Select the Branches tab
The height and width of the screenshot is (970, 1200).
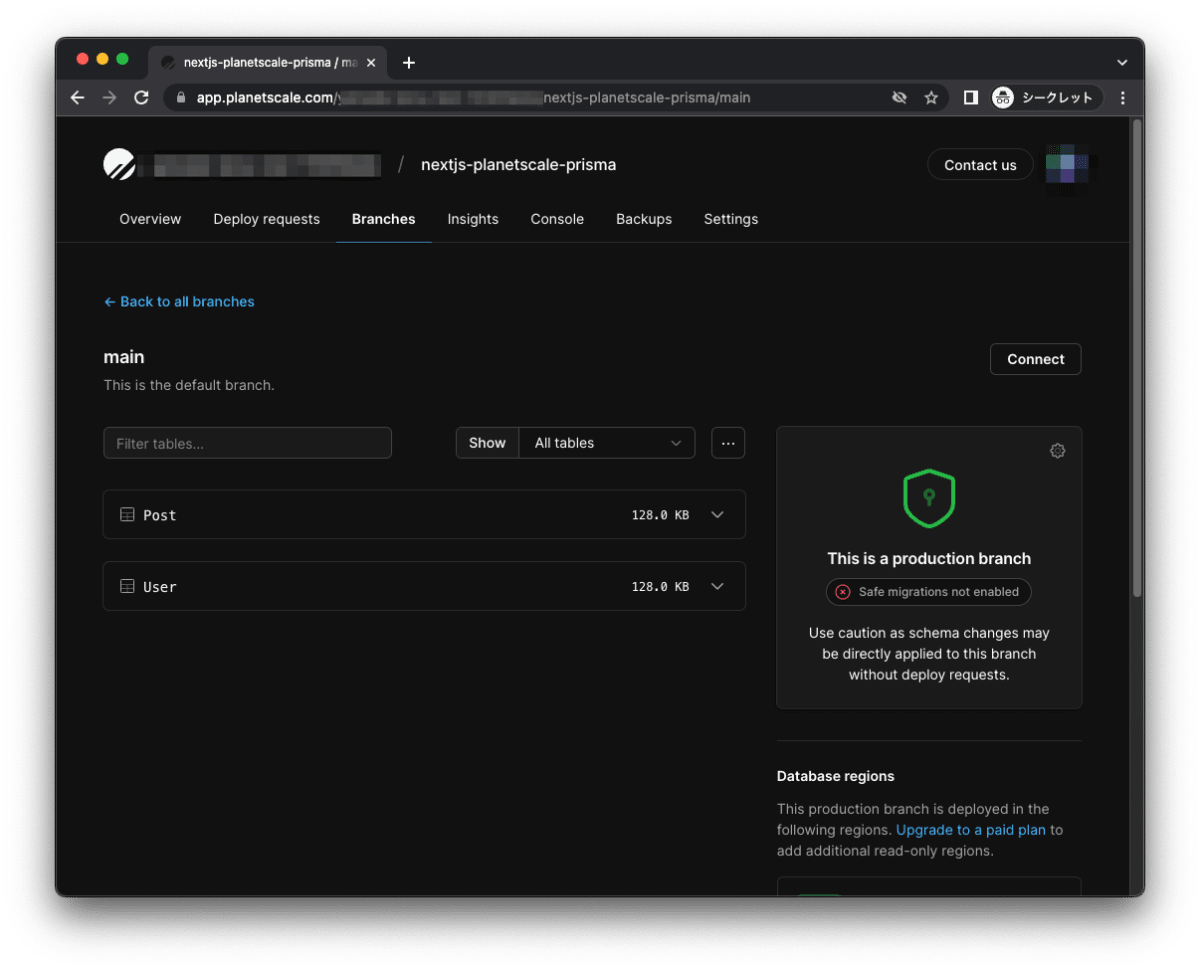[x=383, y=219]
